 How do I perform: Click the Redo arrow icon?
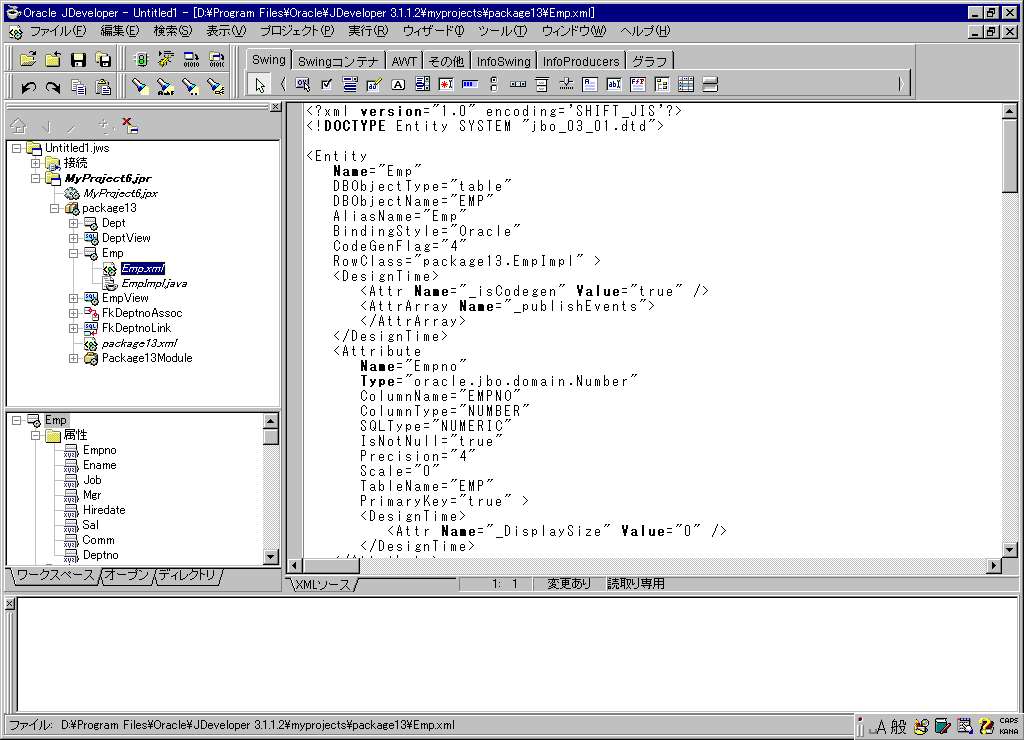(53, 86)
